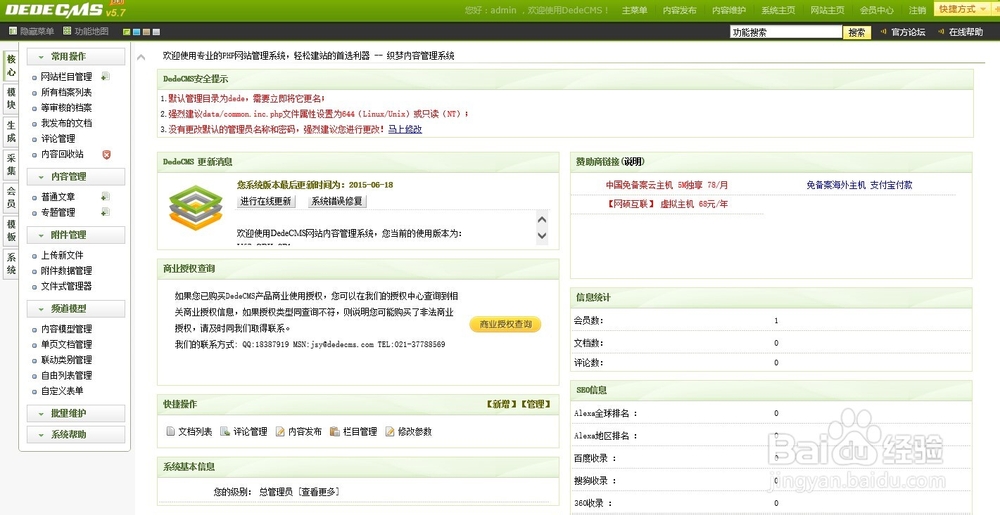Click the red clear icon beside 内容回收站

click(x=107, y=154)
